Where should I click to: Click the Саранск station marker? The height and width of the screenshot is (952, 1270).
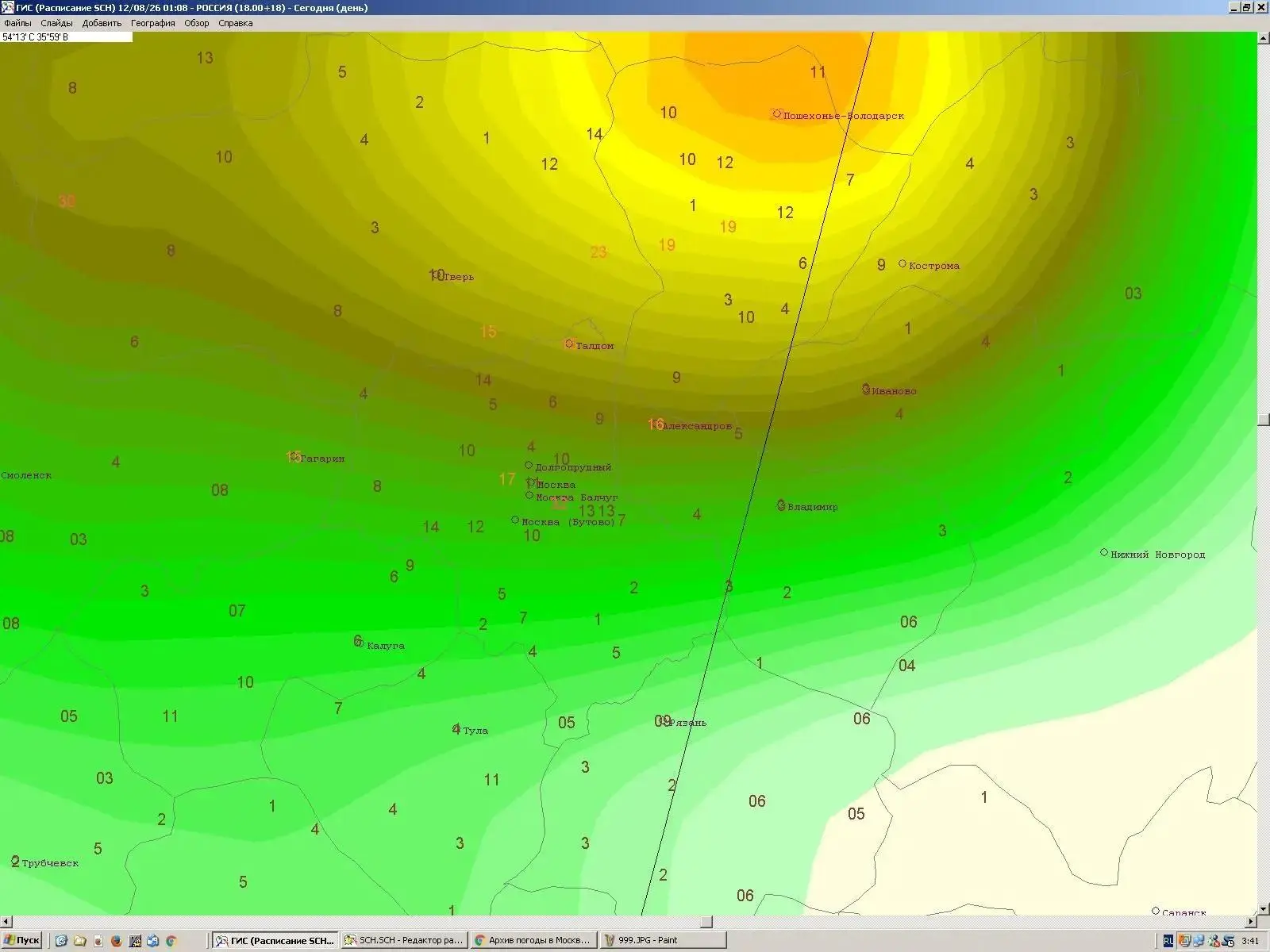[1156, 911]
